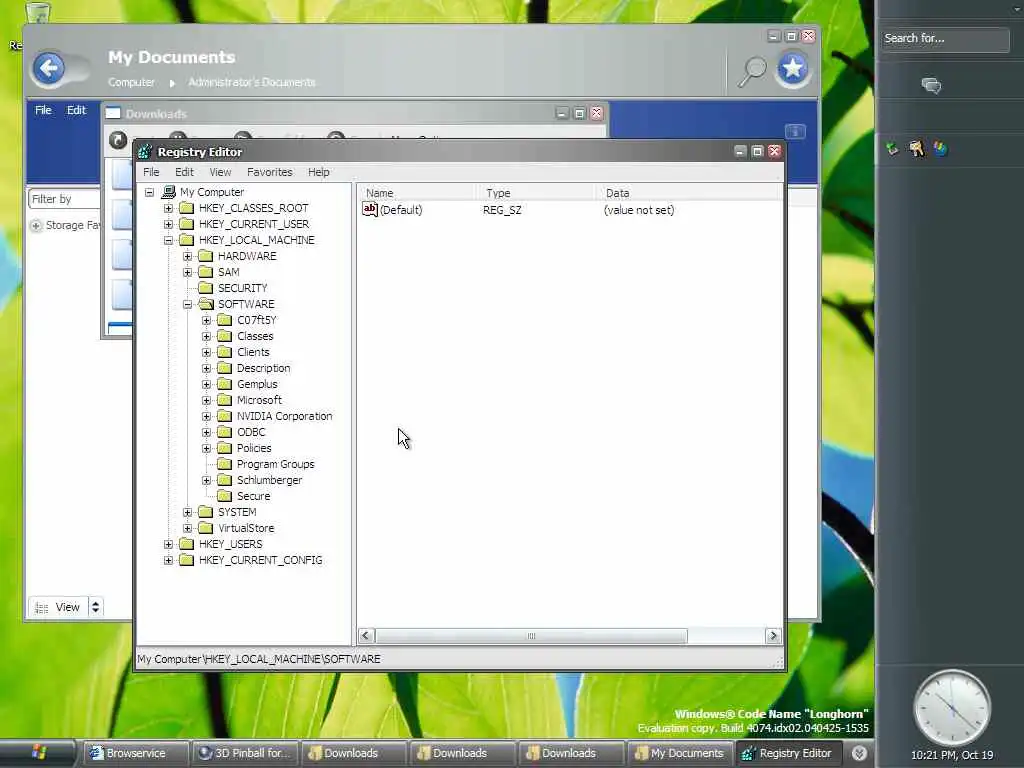Screen dimensions: 1024x768
Task: Switch to Browservice taskbar button
Action: click(135, 753)
